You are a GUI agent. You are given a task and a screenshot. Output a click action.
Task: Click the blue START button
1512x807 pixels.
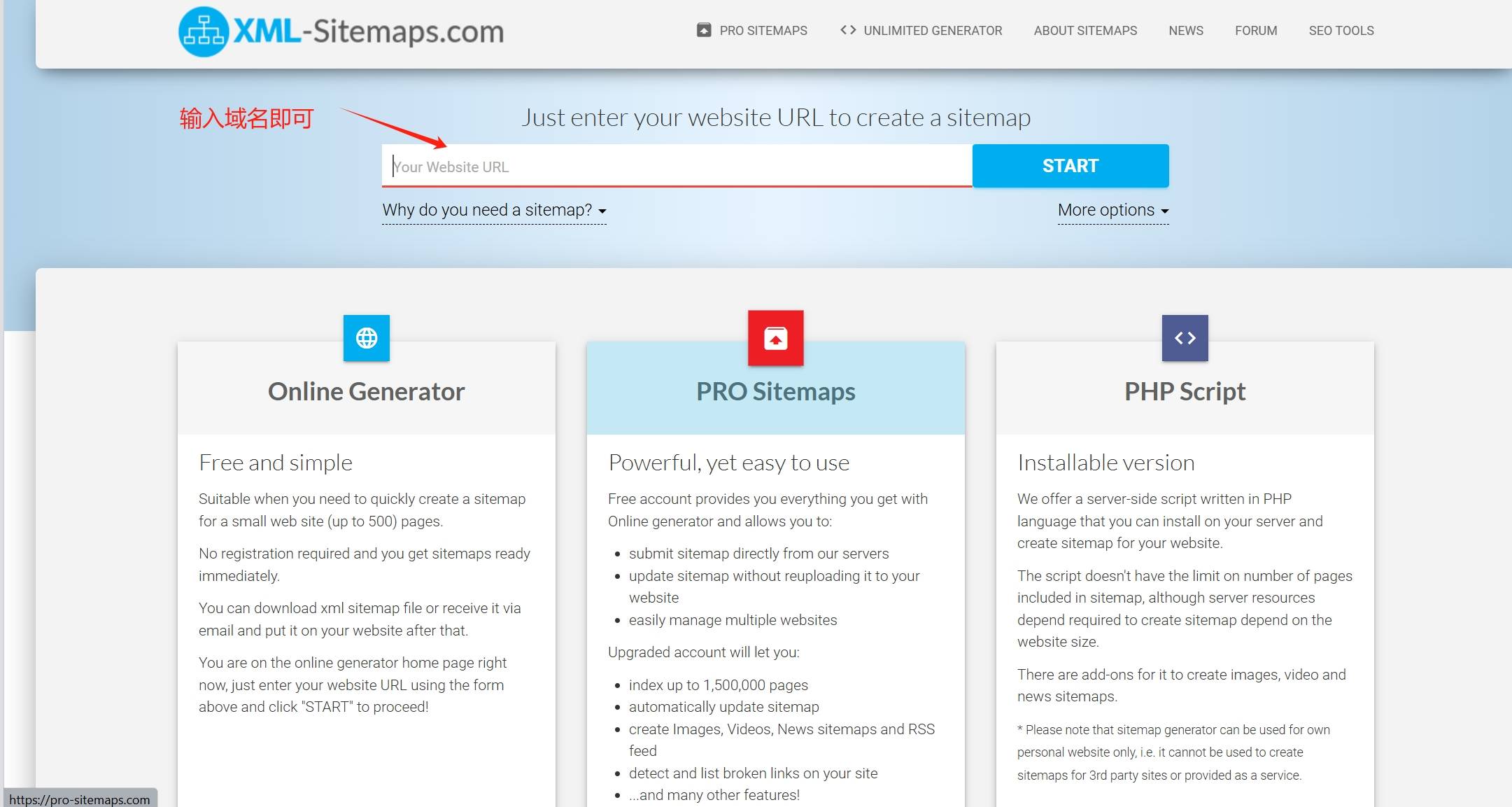pos(1071,166)
